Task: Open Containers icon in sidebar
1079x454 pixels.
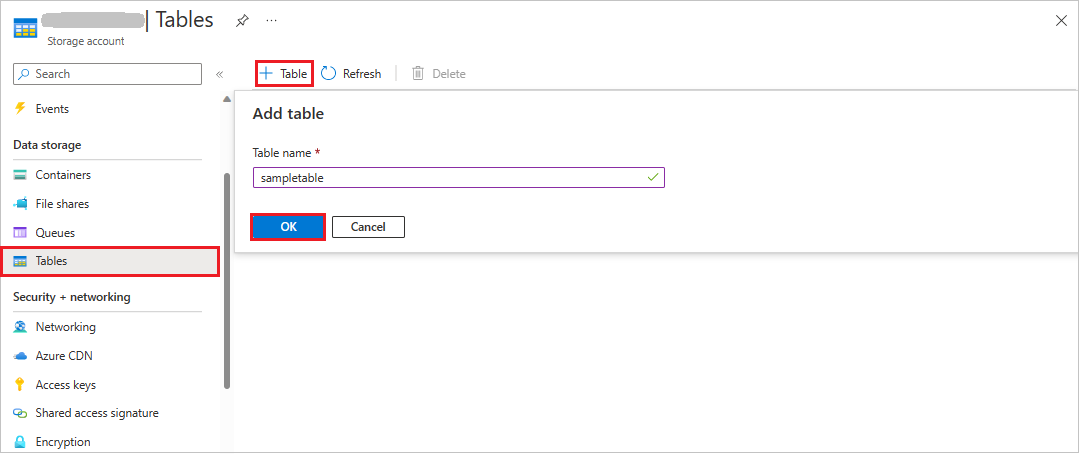Action: tap(20, 175)
